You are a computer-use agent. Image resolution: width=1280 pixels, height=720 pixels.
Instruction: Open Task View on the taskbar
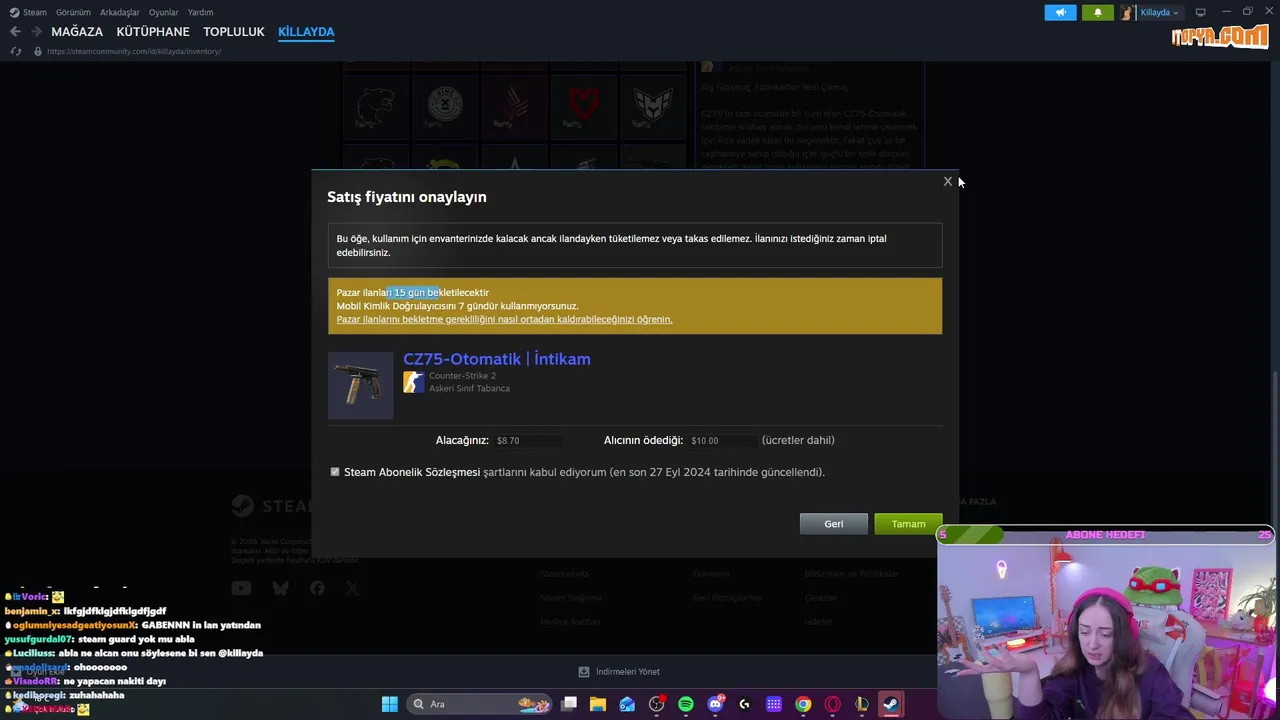coord(569,704)
